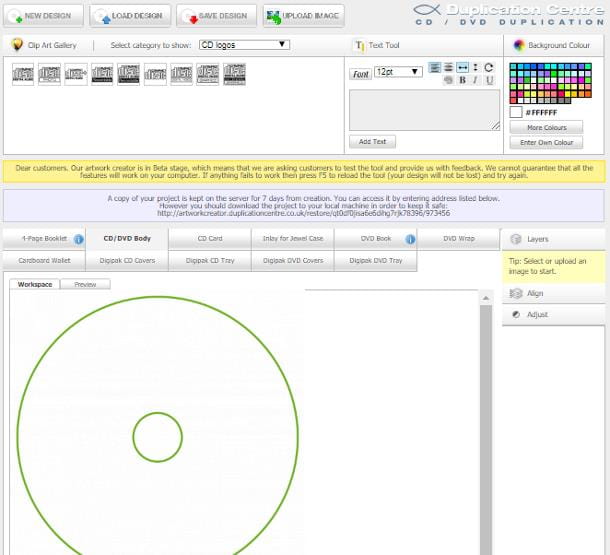Click the Underline formatting icon

[x=489, y=80]
